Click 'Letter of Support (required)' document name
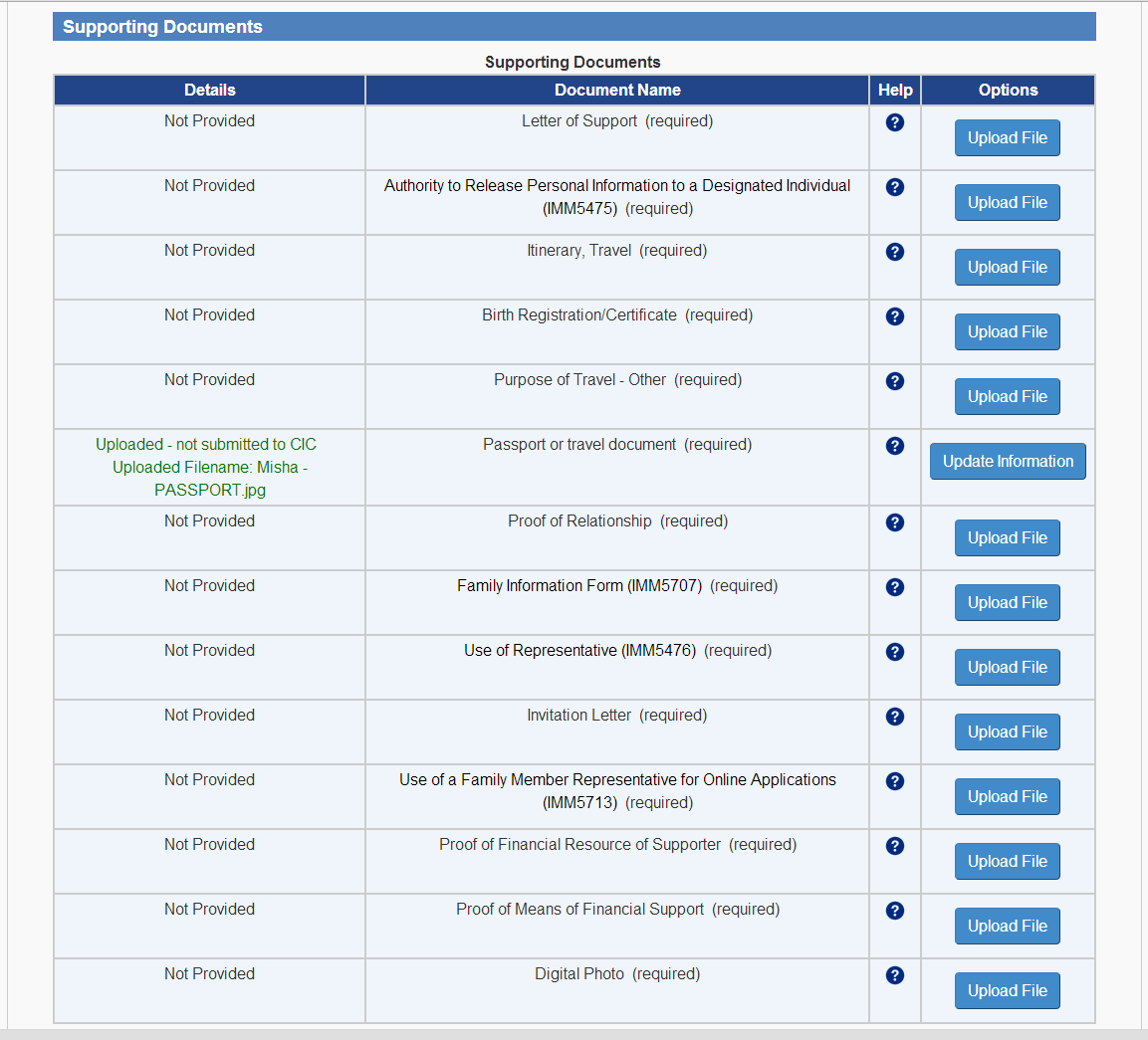The image size is (1148, 1040). click(617, 120)
